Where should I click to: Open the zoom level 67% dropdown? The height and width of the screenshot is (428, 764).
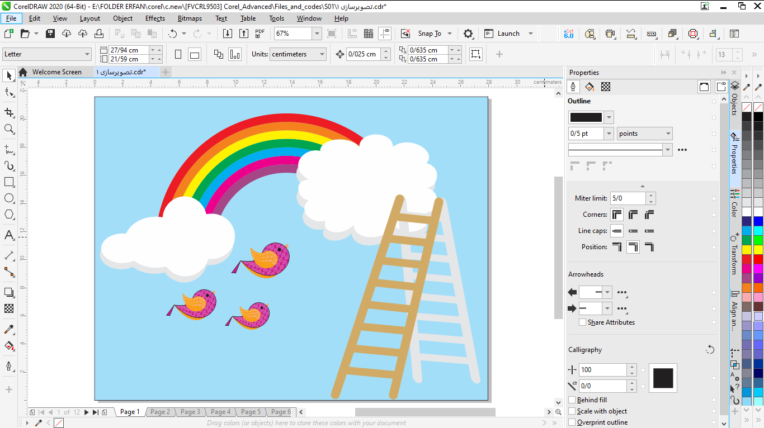point(317,34)
